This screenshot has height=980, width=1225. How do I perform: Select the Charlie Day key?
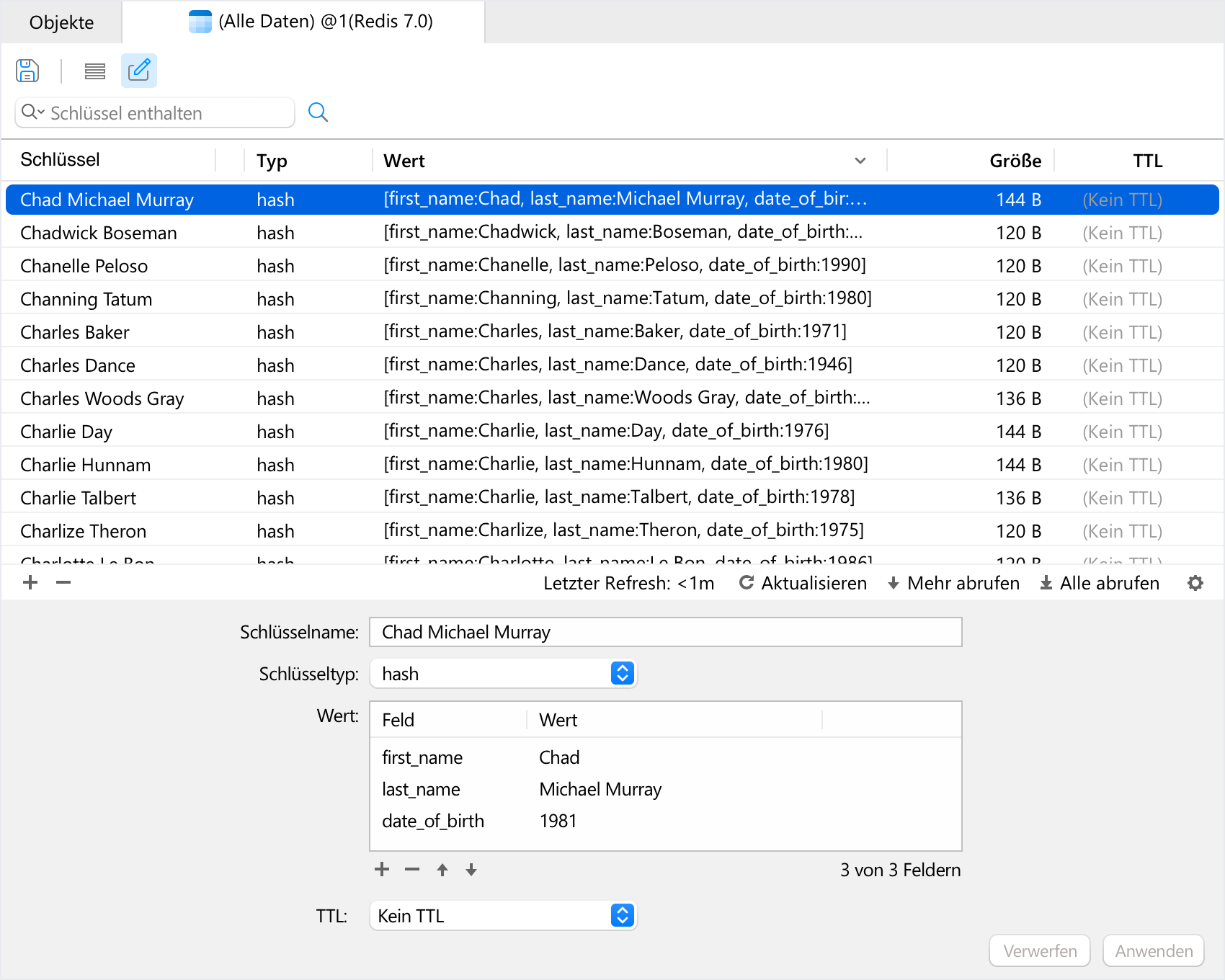(66, 432)
